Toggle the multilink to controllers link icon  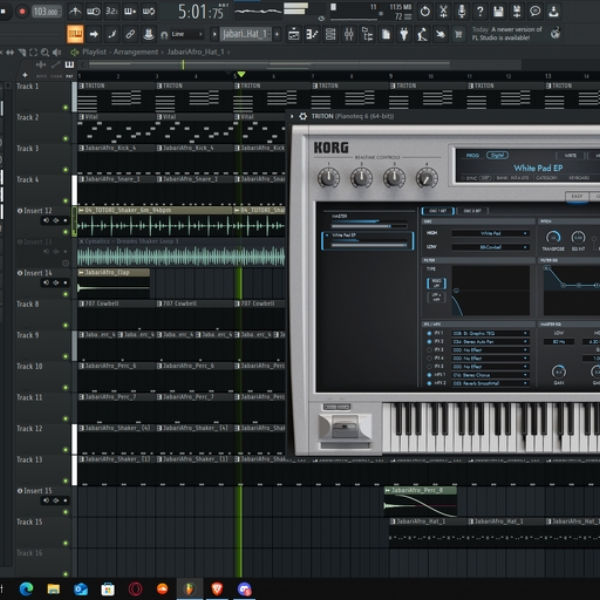click(130, 34)
